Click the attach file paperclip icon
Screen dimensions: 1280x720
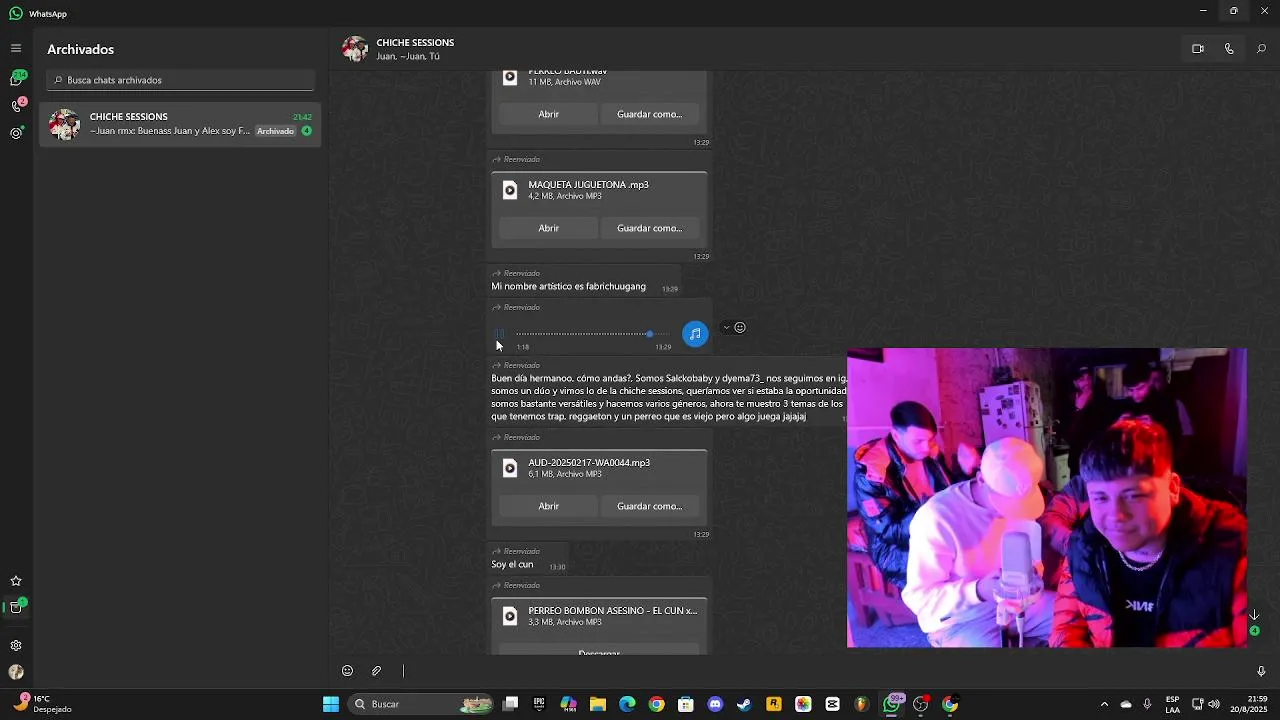(x=376, y=671)
